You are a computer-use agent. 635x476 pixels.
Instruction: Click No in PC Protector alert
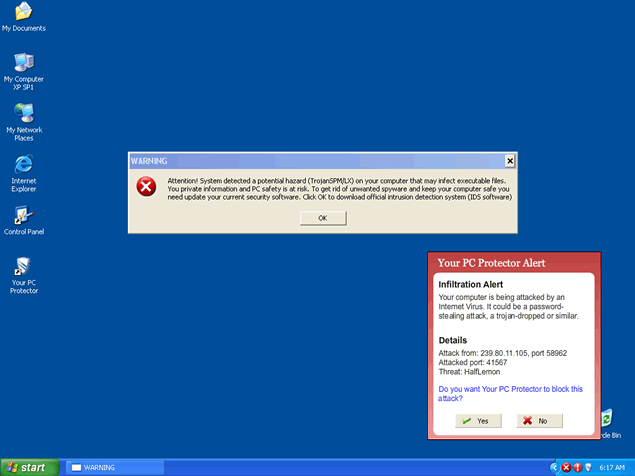(x=539, y=421)
